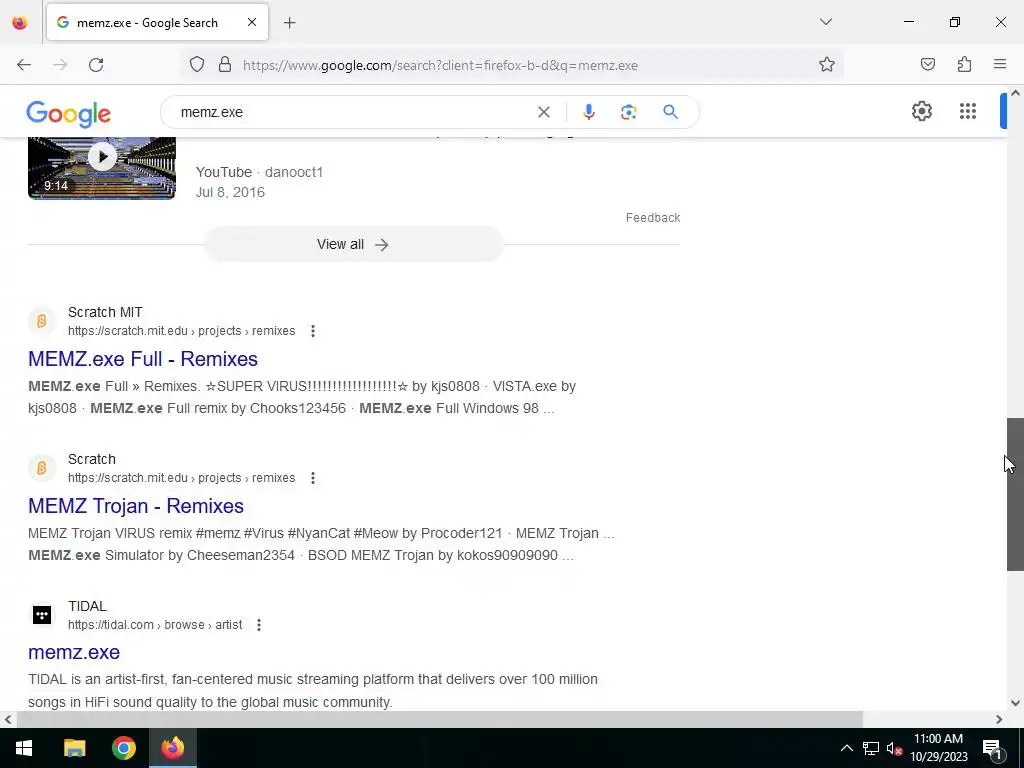Screen dimensions: 1024x768
Task: Click the horizontal scrollbar thumb
Action: (440, 719)
